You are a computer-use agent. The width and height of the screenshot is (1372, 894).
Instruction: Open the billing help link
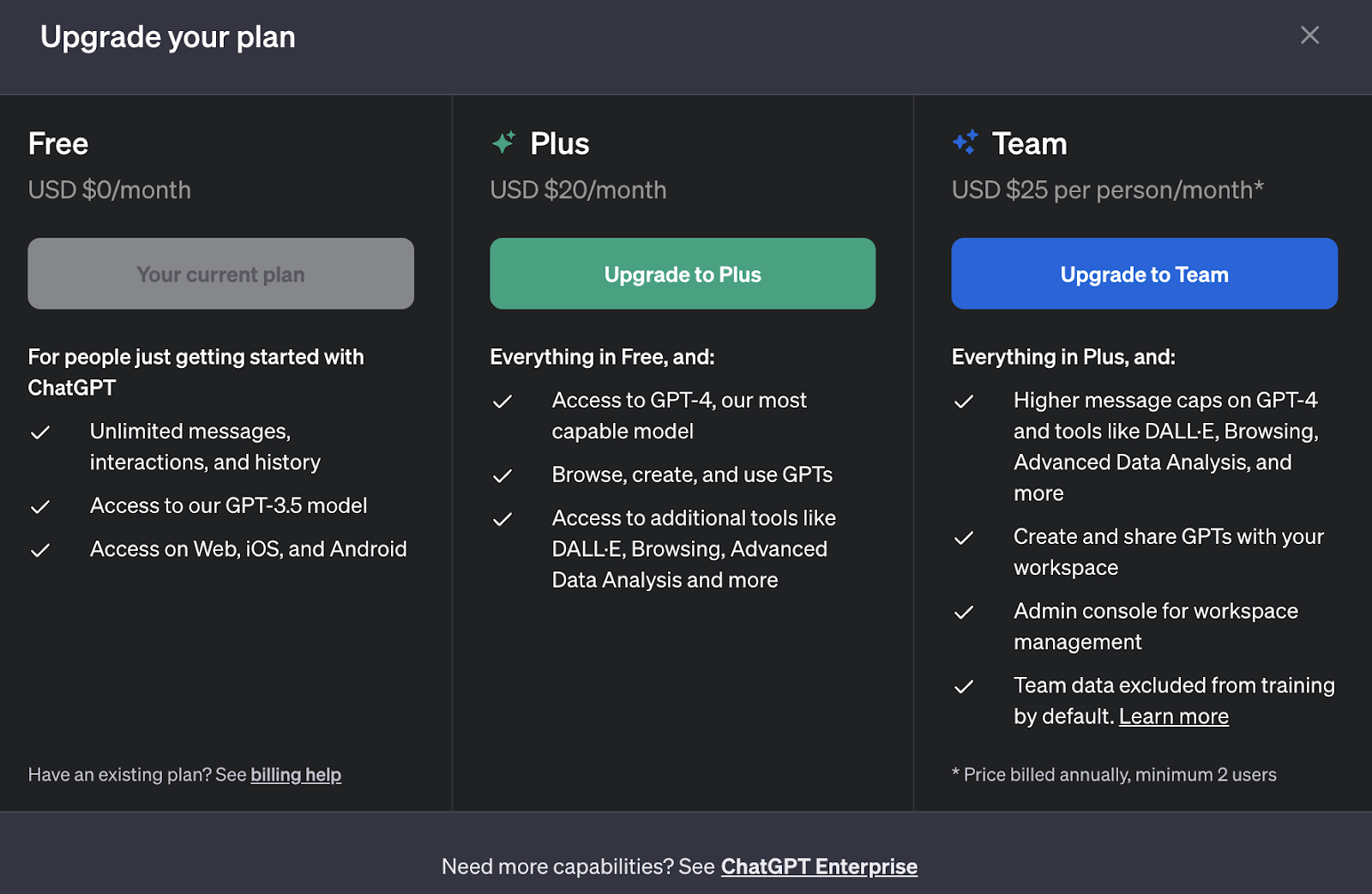point(296,775)
